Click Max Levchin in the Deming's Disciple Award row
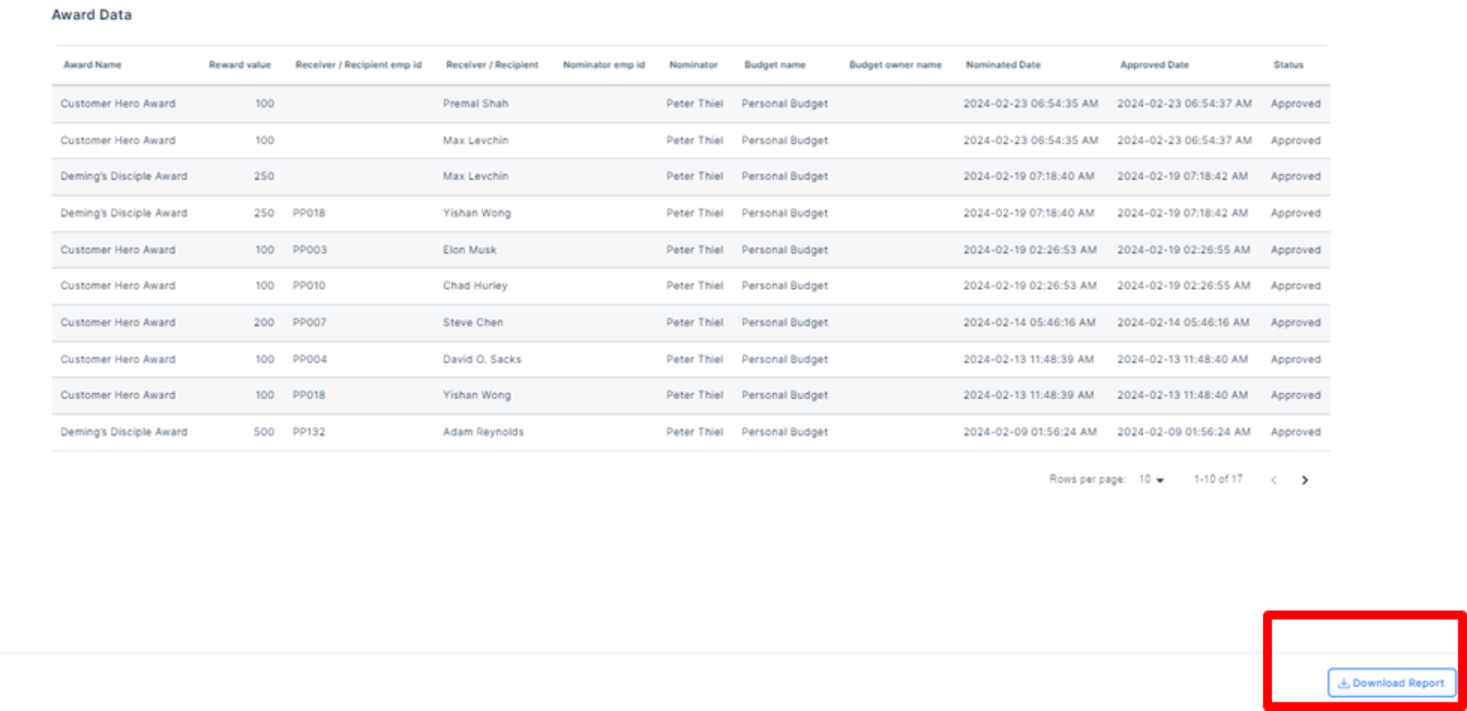Viewport: 1467px width, 711px height. 475,176
